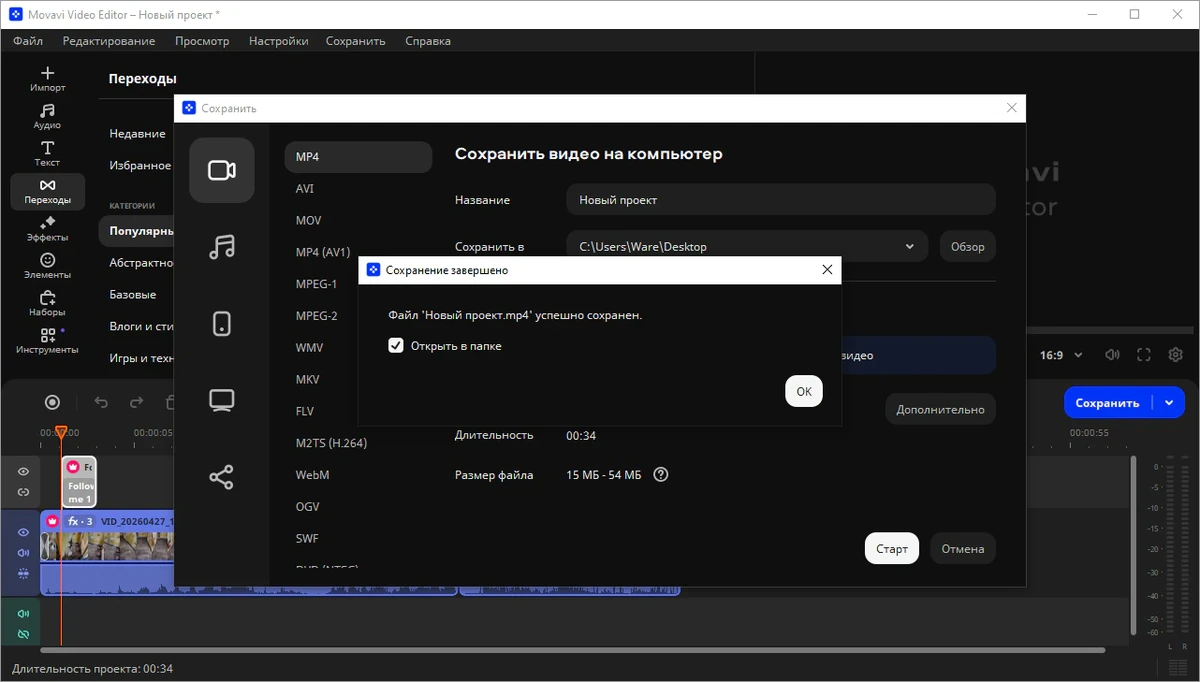Select the share upload icon in Save dialog

point(222,477)
